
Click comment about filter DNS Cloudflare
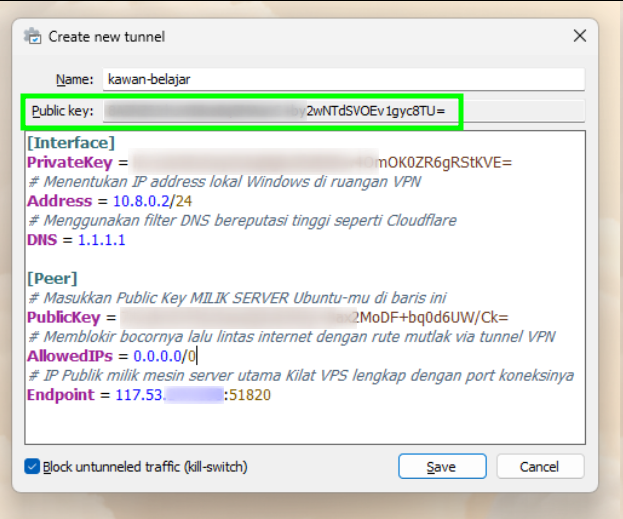pos(242,221)
